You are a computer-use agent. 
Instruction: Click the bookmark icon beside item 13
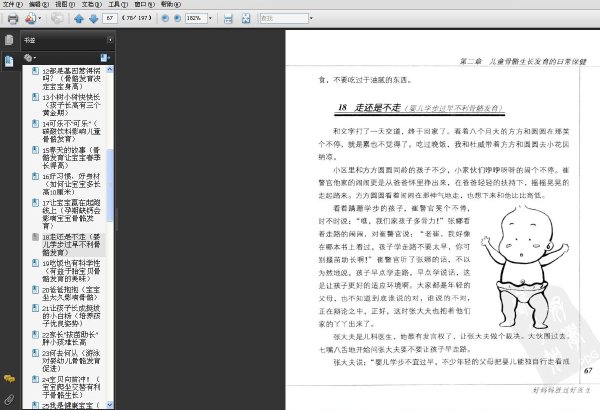pos(36,97)
